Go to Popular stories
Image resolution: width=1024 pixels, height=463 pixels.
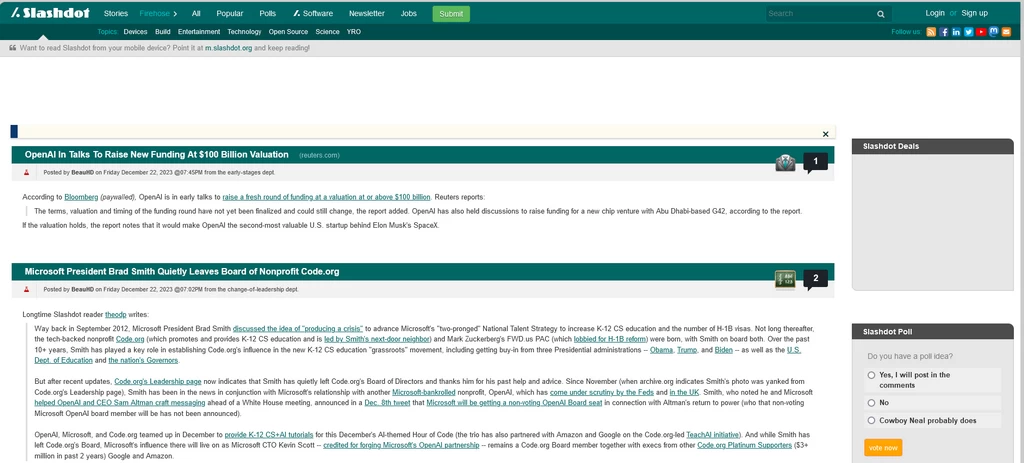click(x=230, y=13)
